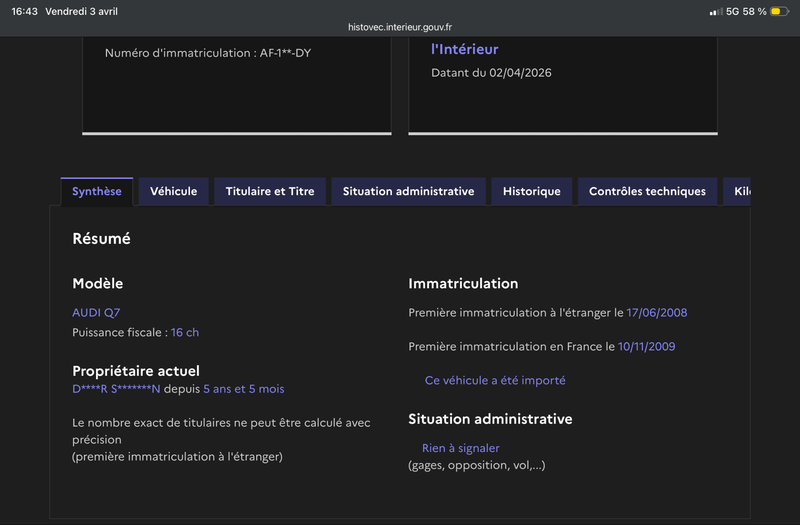Tap the cellular signal bars icon
The image size is (800, 525).
coord(715,11)
